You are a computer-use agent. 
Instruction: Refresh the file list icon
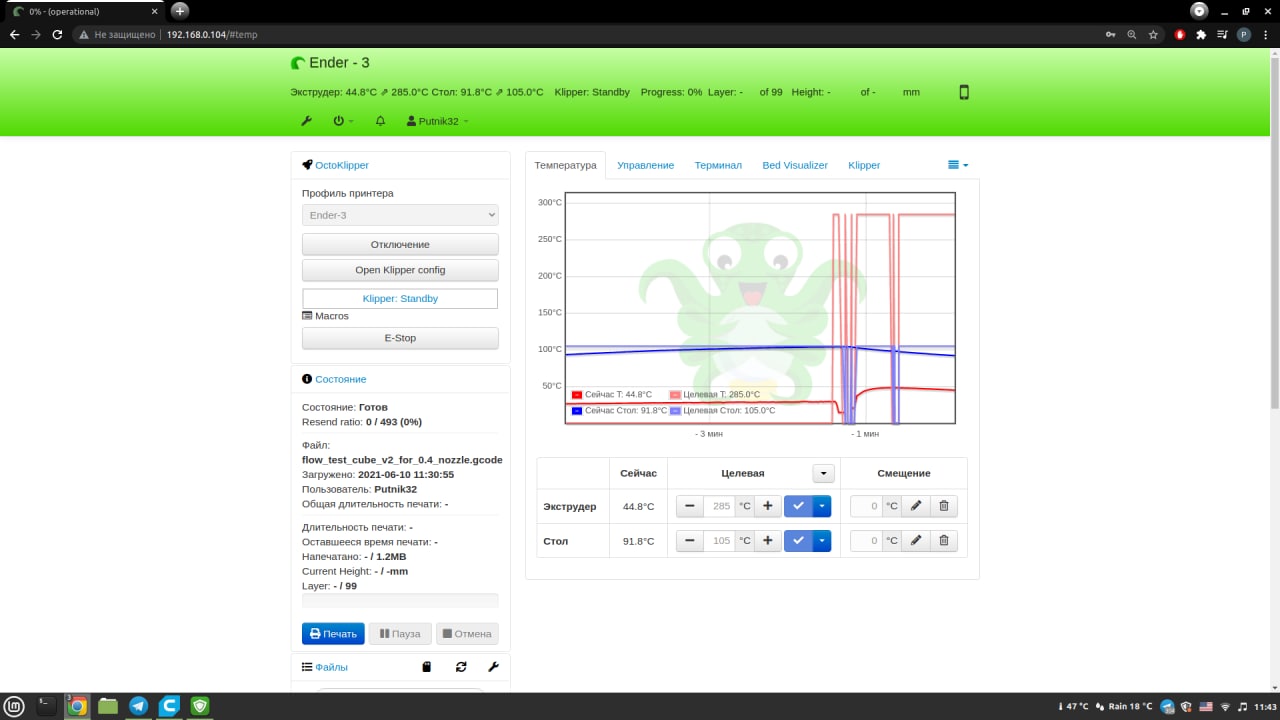click(461, 667)
